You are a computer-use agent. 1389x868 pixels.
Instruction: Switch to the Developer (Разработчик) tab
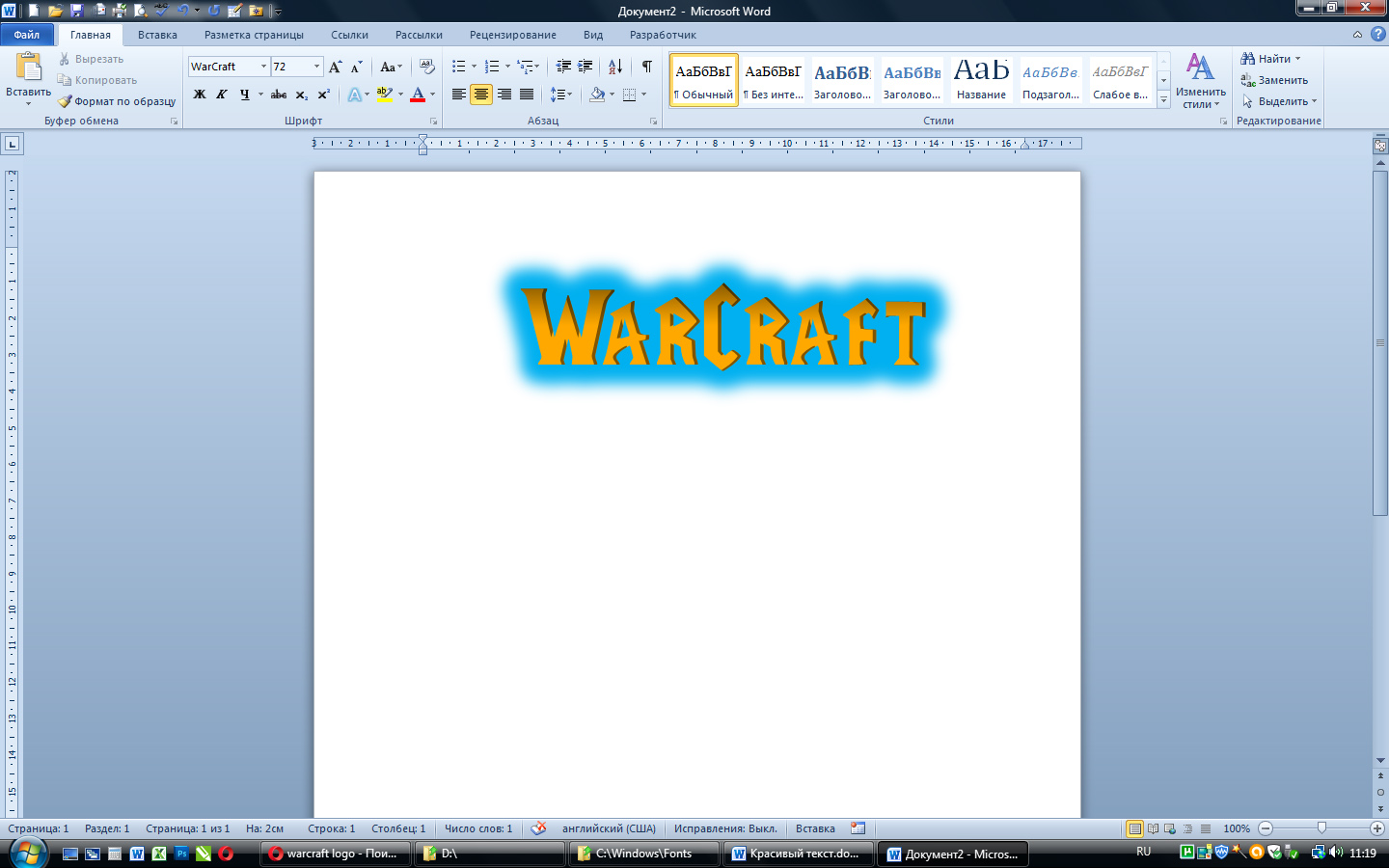click(663, 35)
